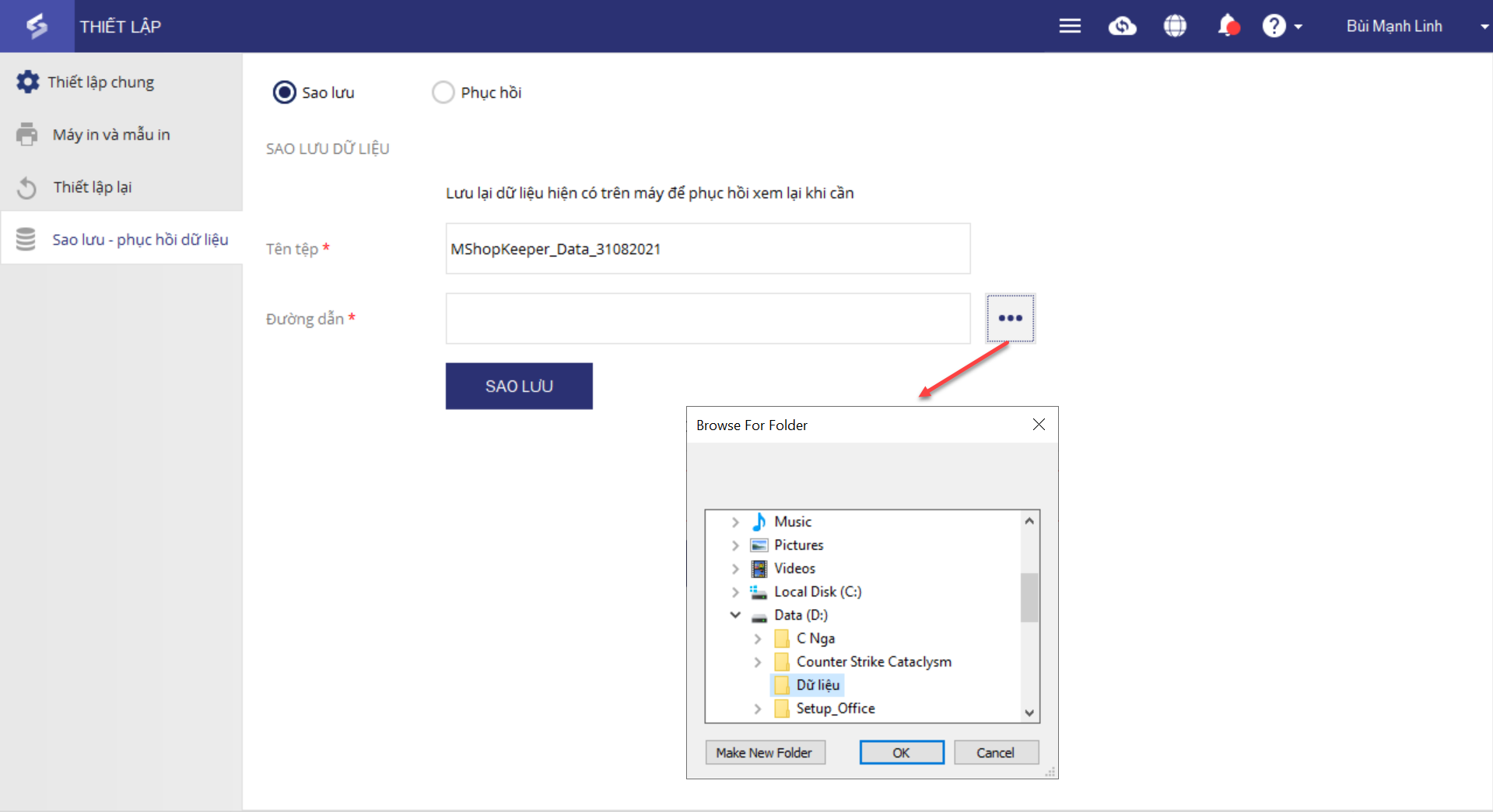
Task: Click the help question mark icon
Action: (x=1274, y=26)
